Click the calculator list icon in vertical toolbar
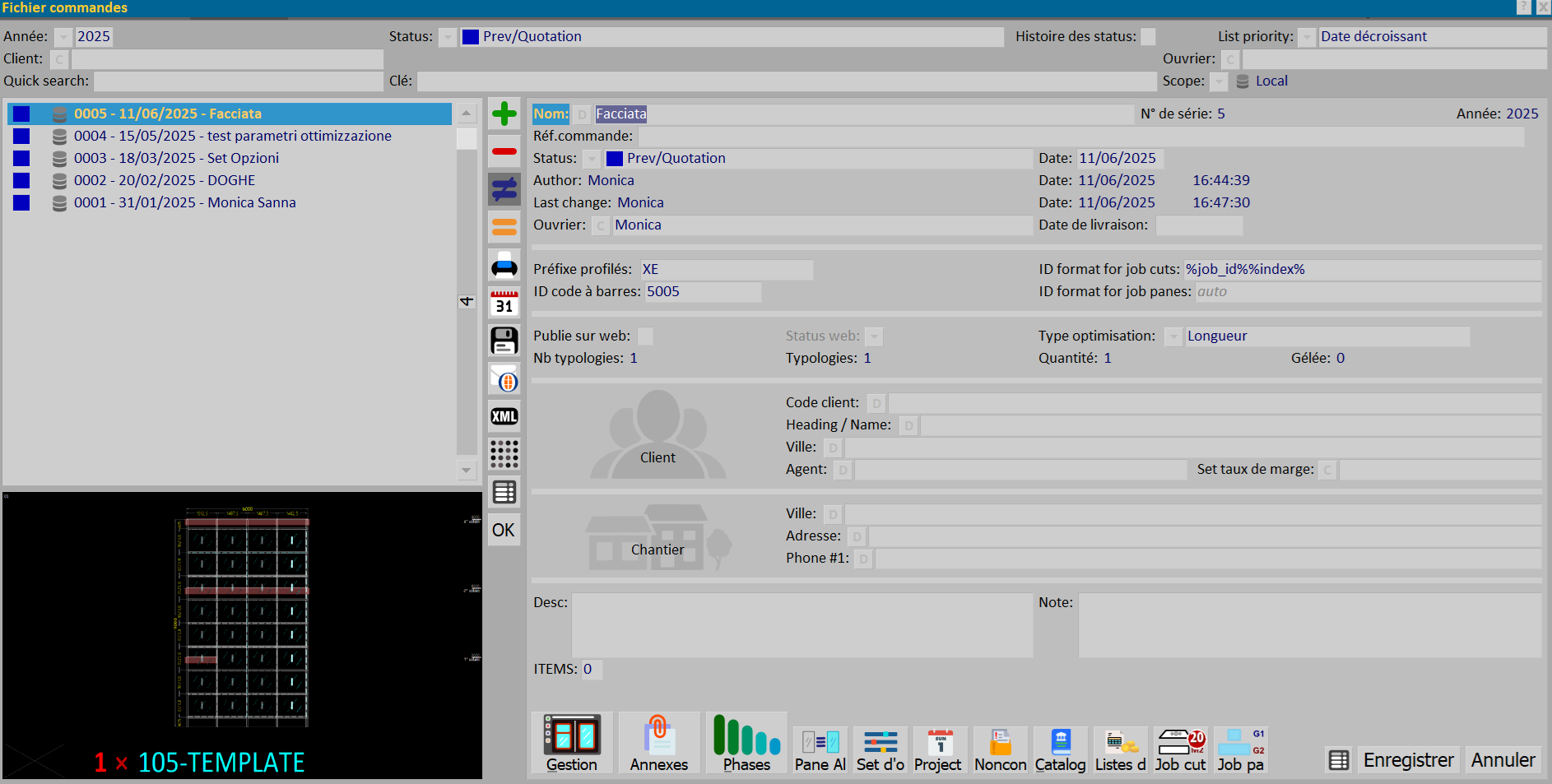Image resolution: width=1552 pixels, height=784 pixels. 504,492
